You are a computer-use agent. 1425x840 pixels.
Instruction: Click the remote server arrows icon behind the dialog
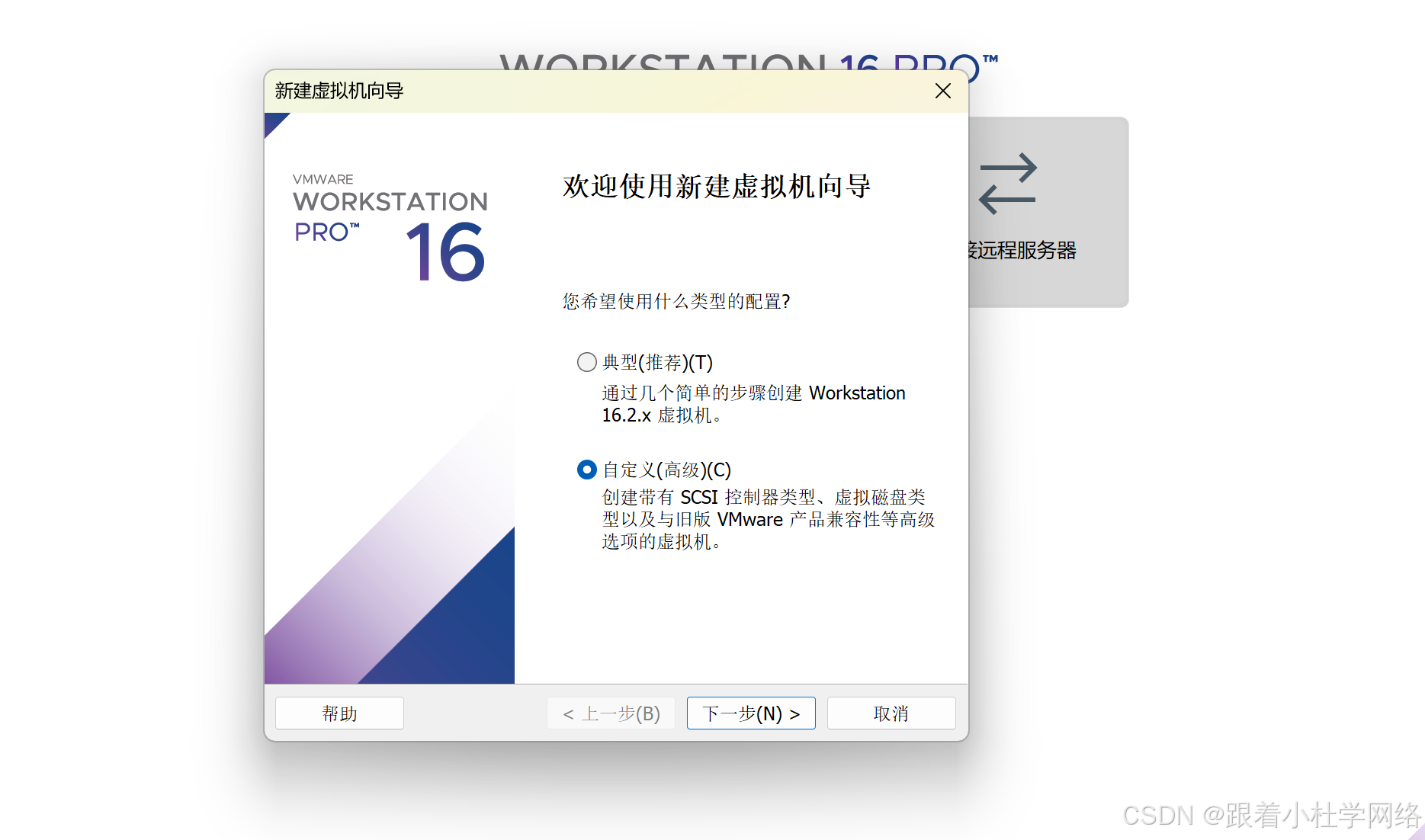(x=1008, y=184)
